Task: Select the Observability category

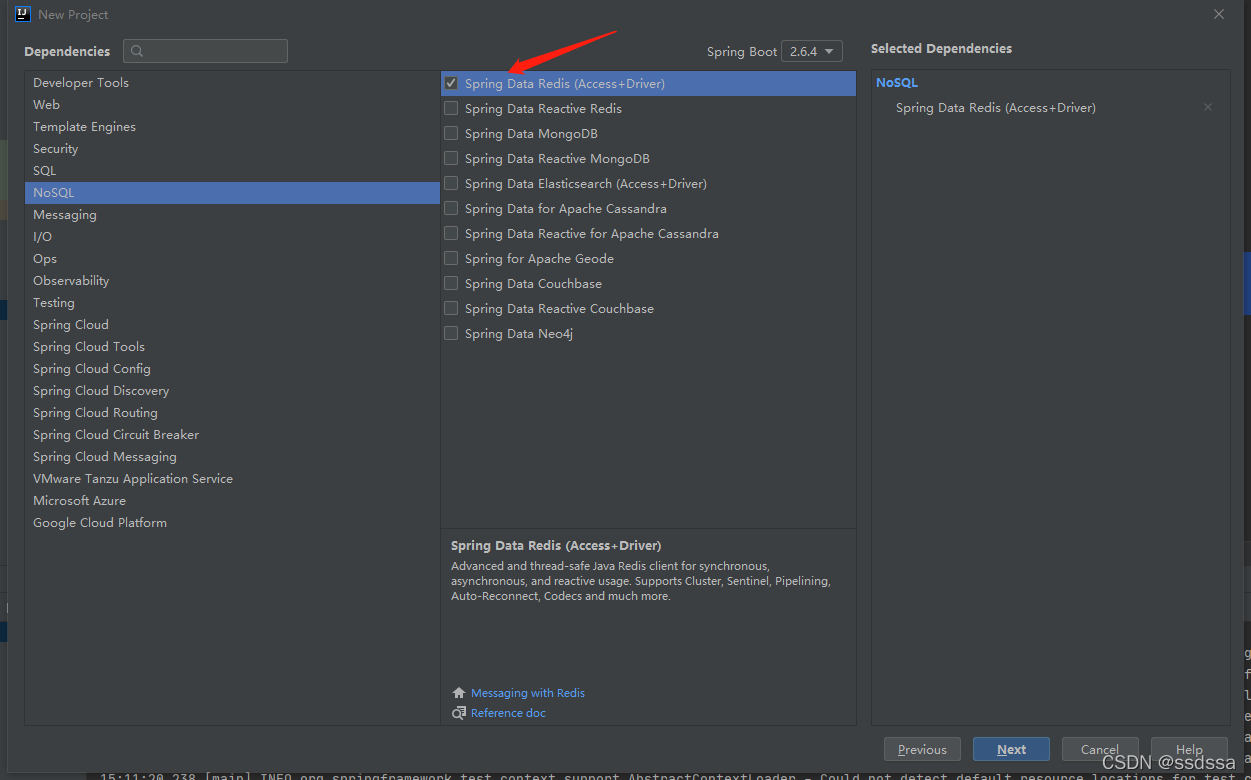Action: tap(232, 281)
